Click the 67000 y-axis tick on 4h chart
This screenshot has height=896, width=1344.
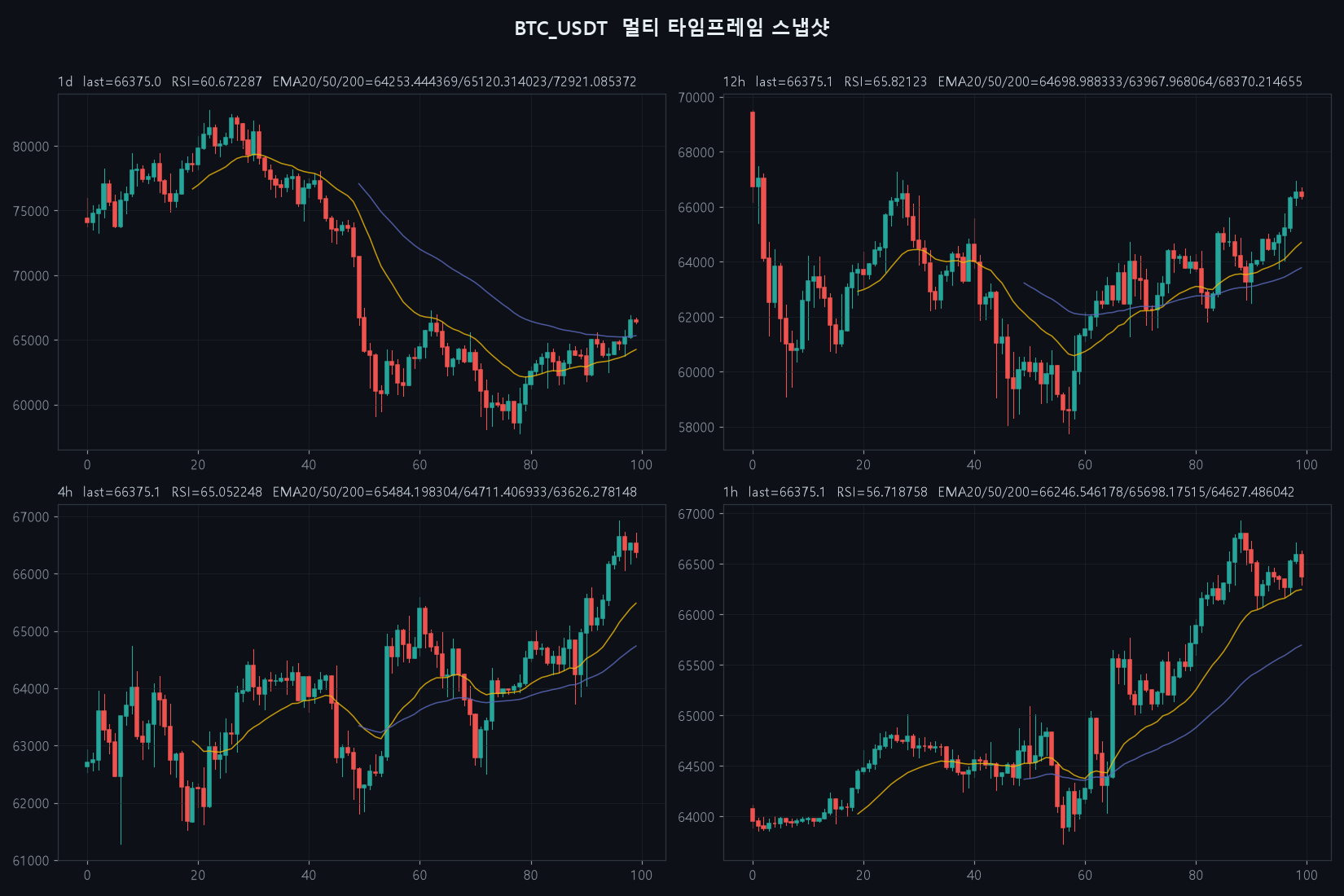[x=31, y=517]
